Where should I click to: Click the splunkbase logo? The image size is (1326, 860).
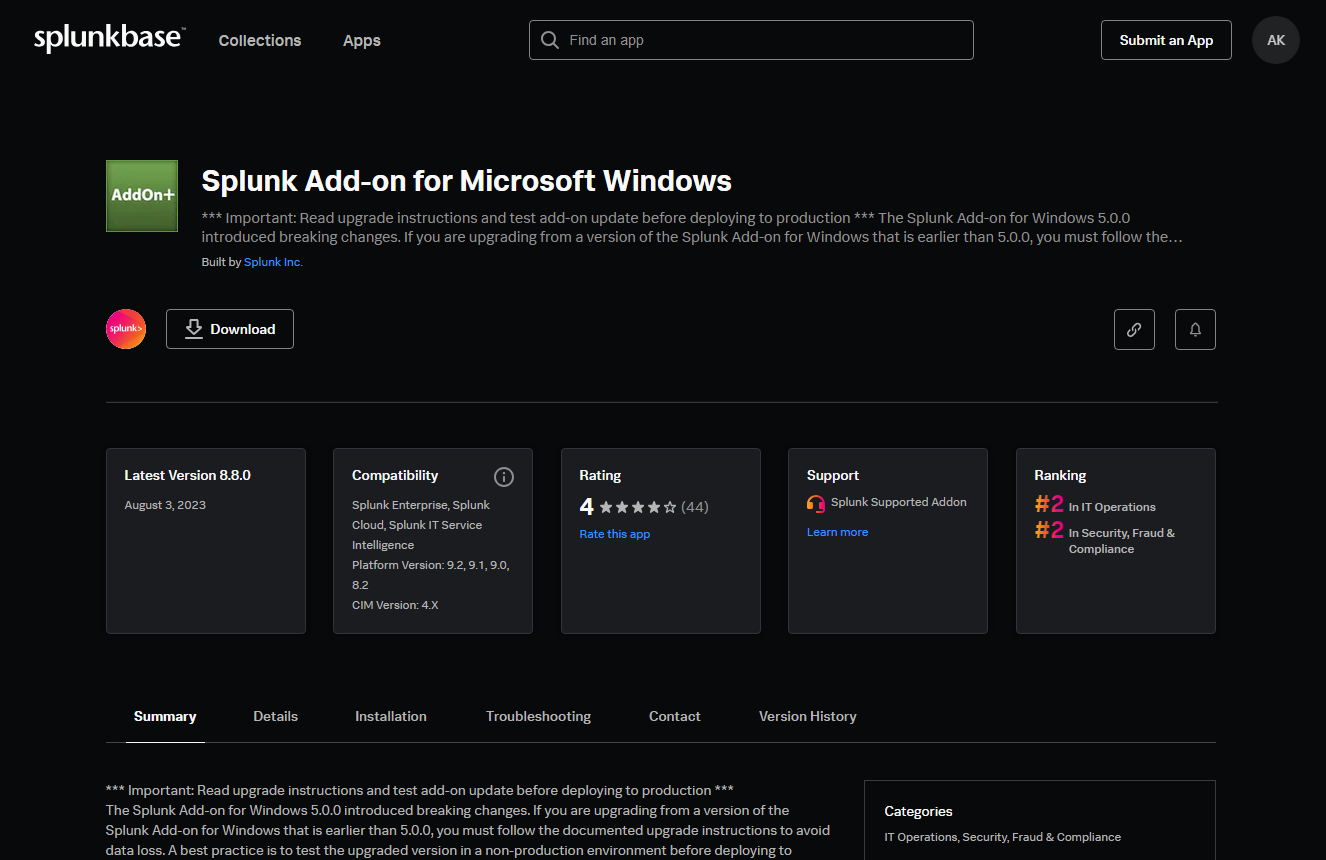pyautogui.click(x=108, y=39)
